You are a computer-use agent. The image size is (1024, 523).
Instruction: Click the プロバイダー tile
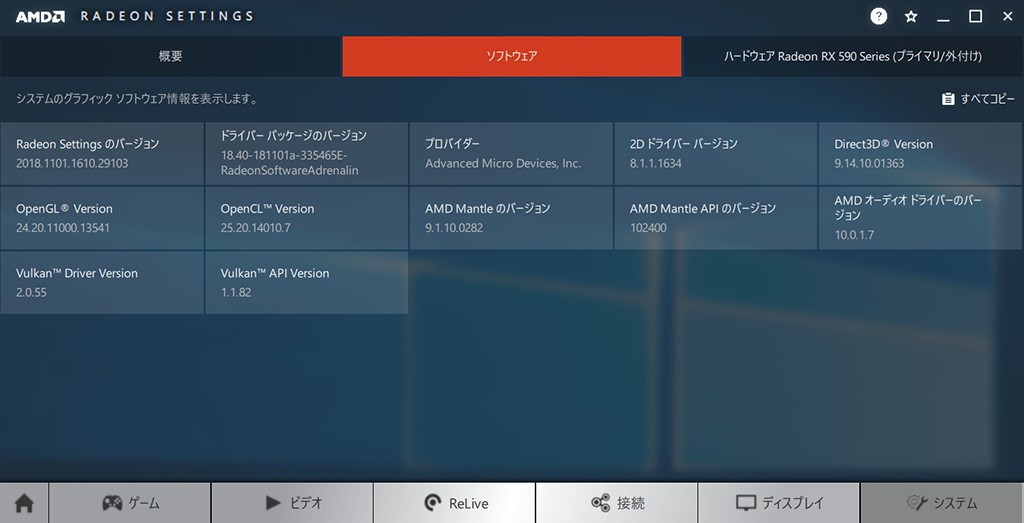point(511,153)
